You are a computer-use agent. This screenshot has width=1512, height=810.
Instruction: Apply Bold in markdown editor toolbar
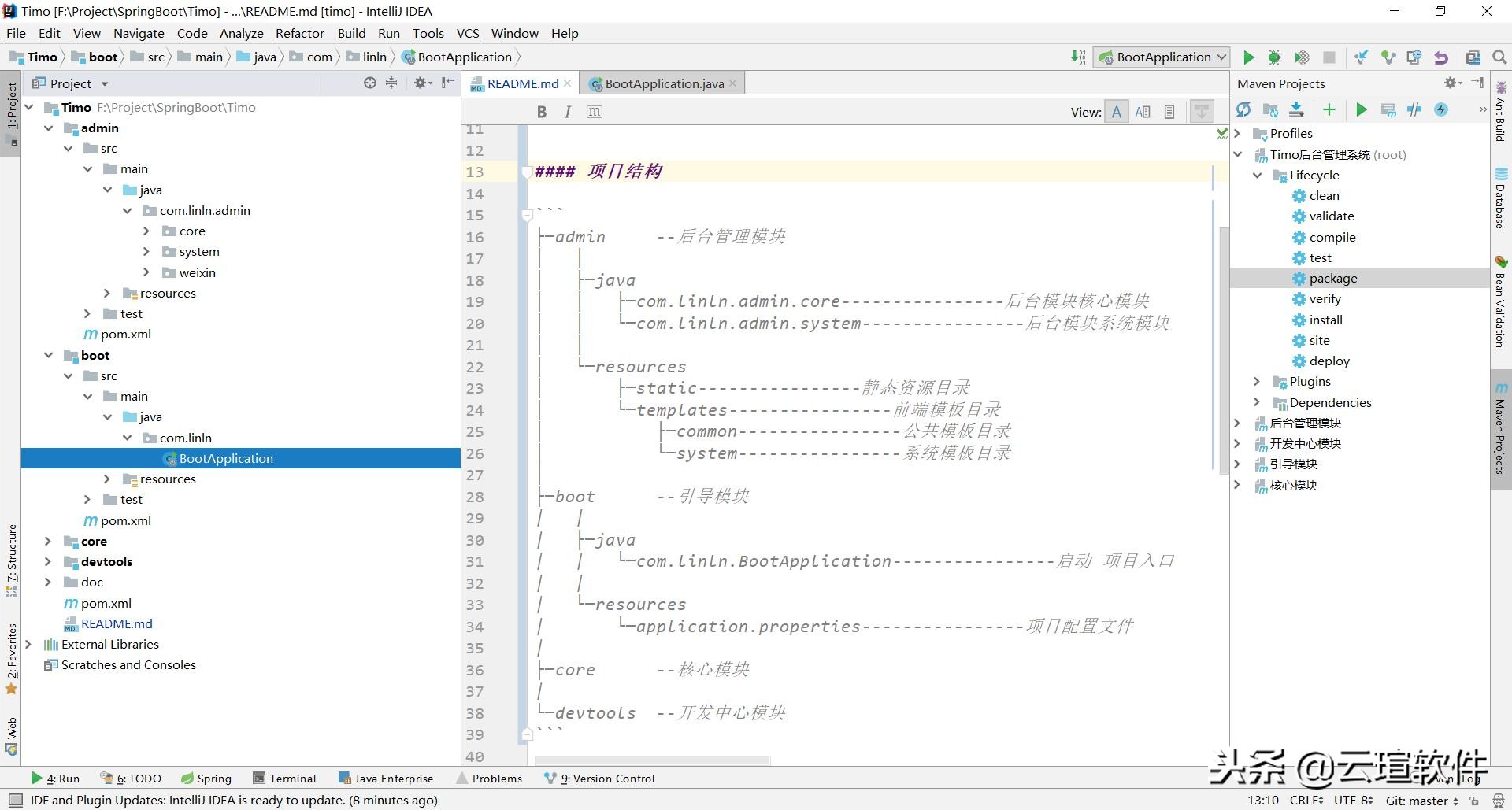coord(542,112)
